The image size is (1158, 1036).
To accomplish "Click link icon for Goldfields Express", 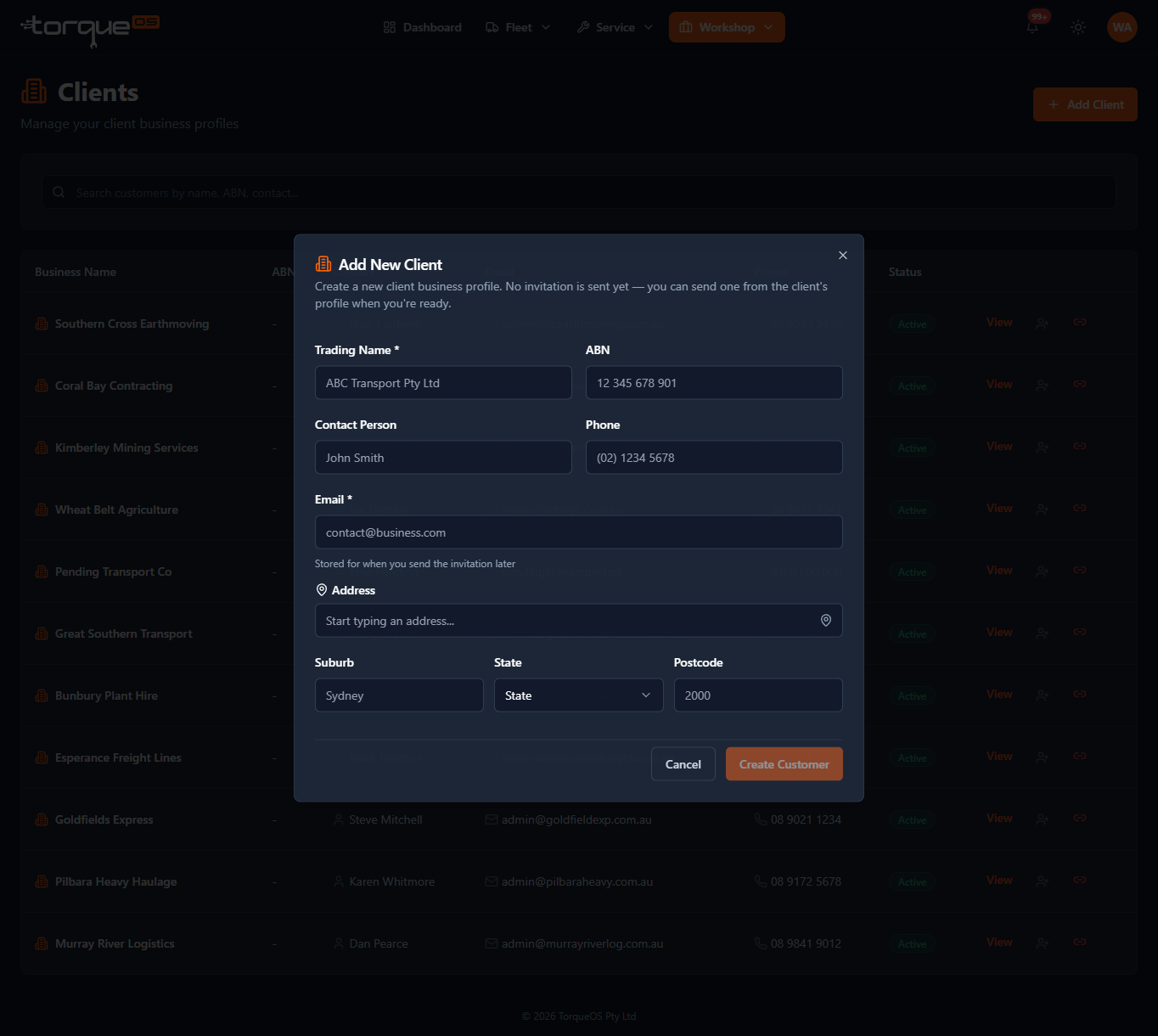I will click(1080, 818).
